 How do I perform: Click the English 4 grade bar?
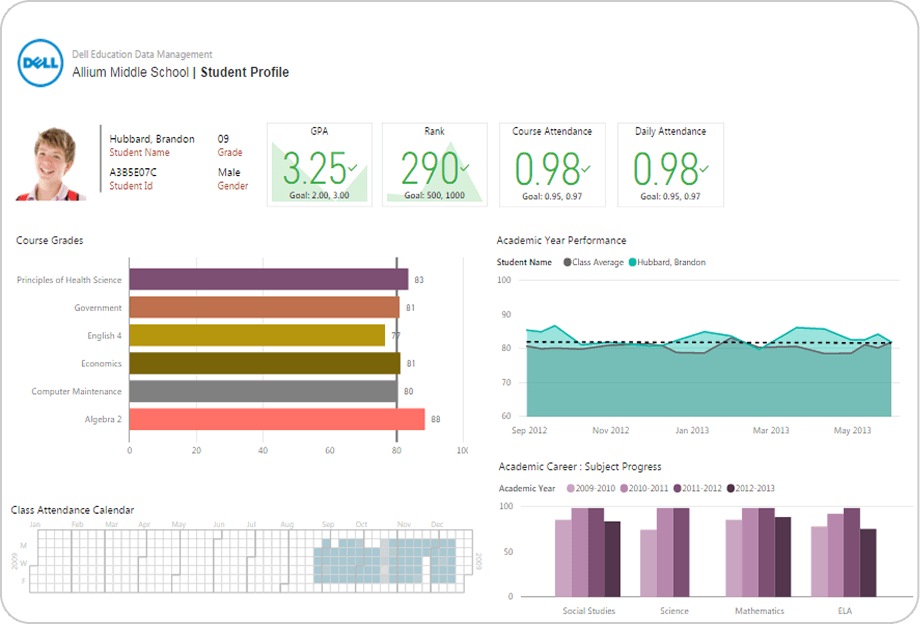(x=258, y=335)
